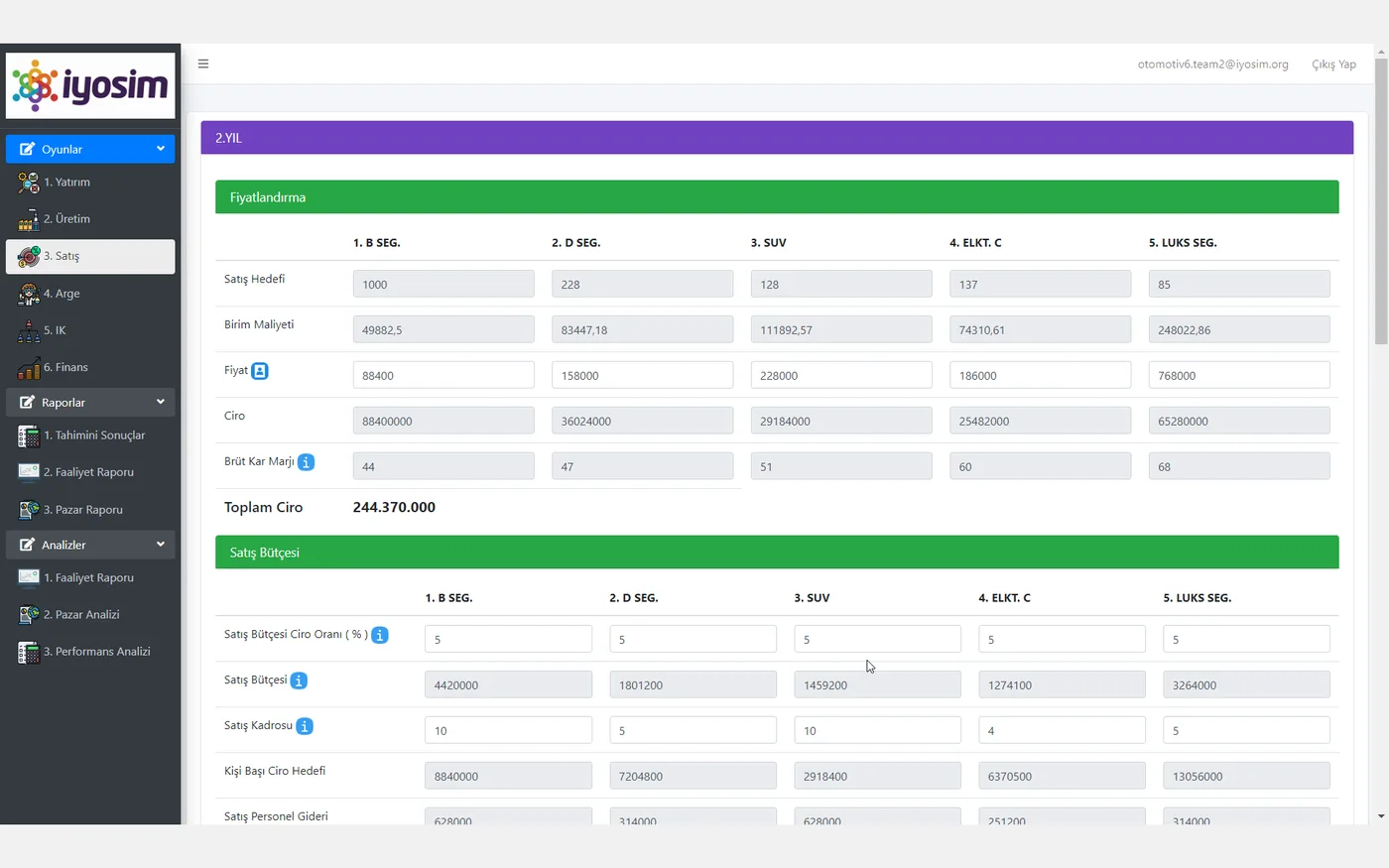The height and width of the screenshot is (868, 1389).
Task: Click the B SEG. Fiyat field 88400
Action: 443,375
